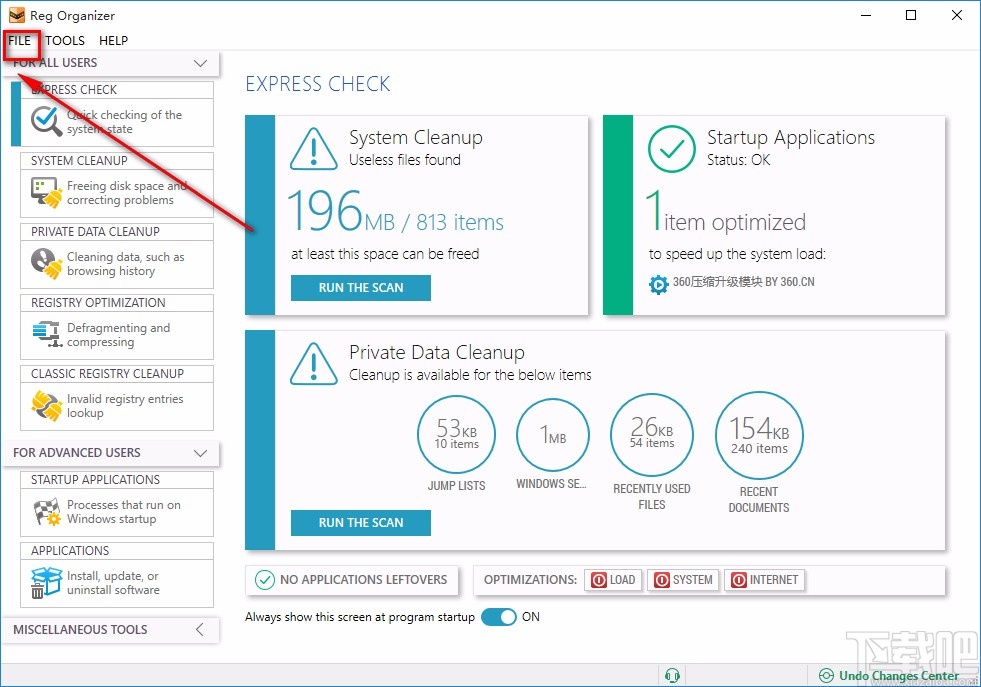Select the REGISTRY OPTIMIZATION sidebar heading
Image resolution: width=981 pixels, height=687 pixels.
(x=98, y=303)
